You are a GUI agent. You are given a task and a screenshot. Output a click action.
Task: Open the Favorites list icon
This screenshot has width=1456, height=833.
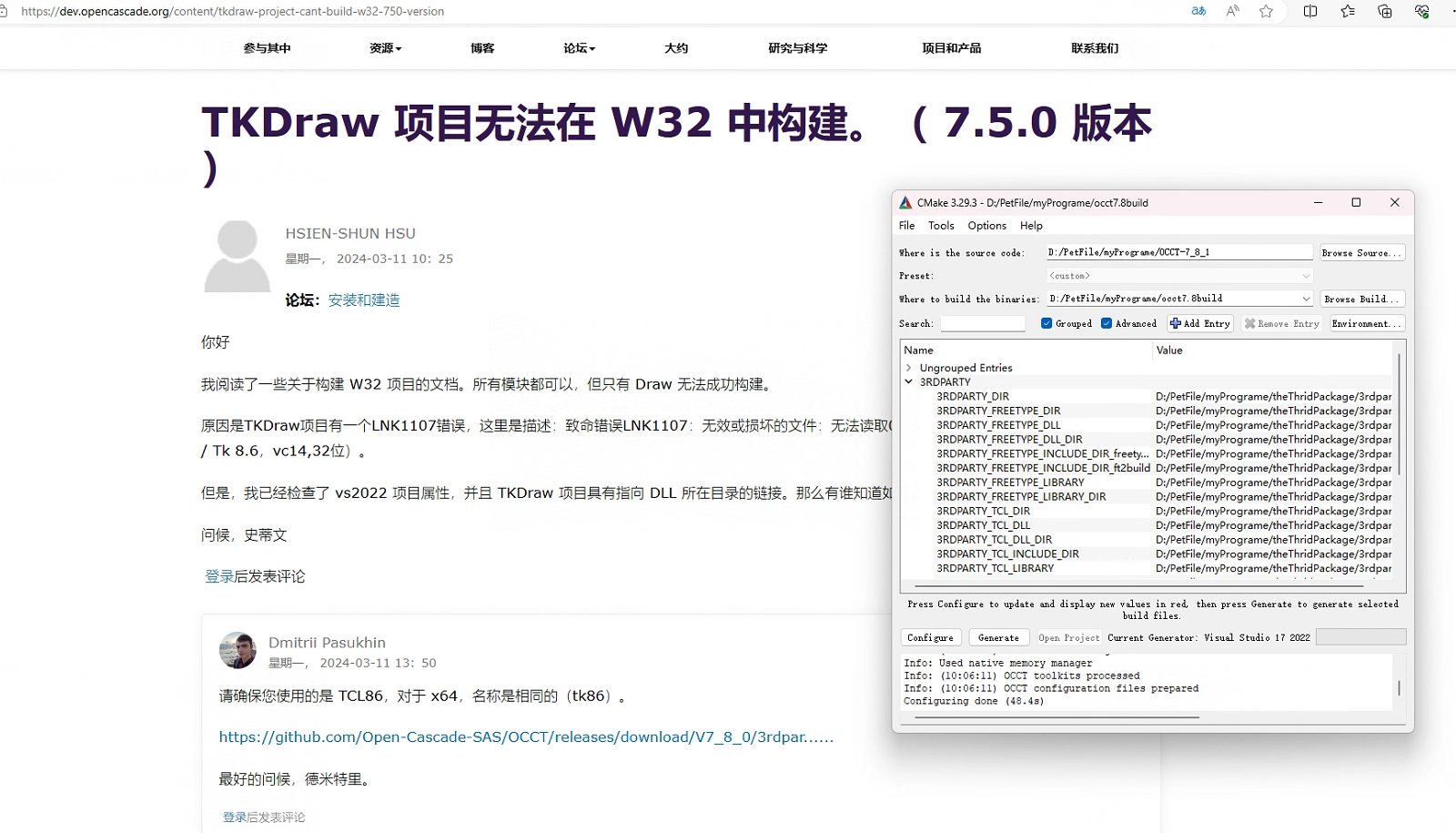click(x=1348, y=11)
